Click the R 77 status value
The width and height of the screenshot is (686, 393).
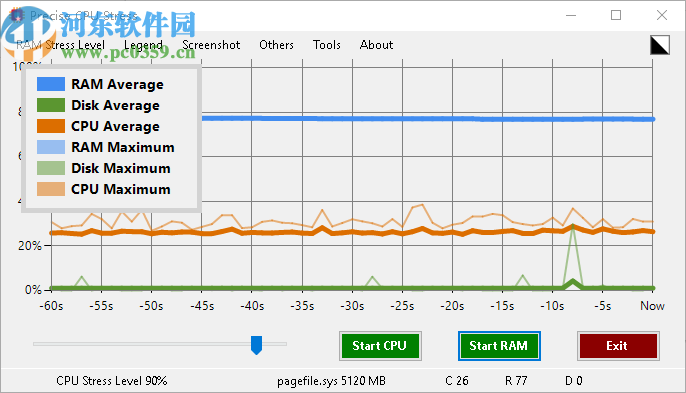pos(516,381)
